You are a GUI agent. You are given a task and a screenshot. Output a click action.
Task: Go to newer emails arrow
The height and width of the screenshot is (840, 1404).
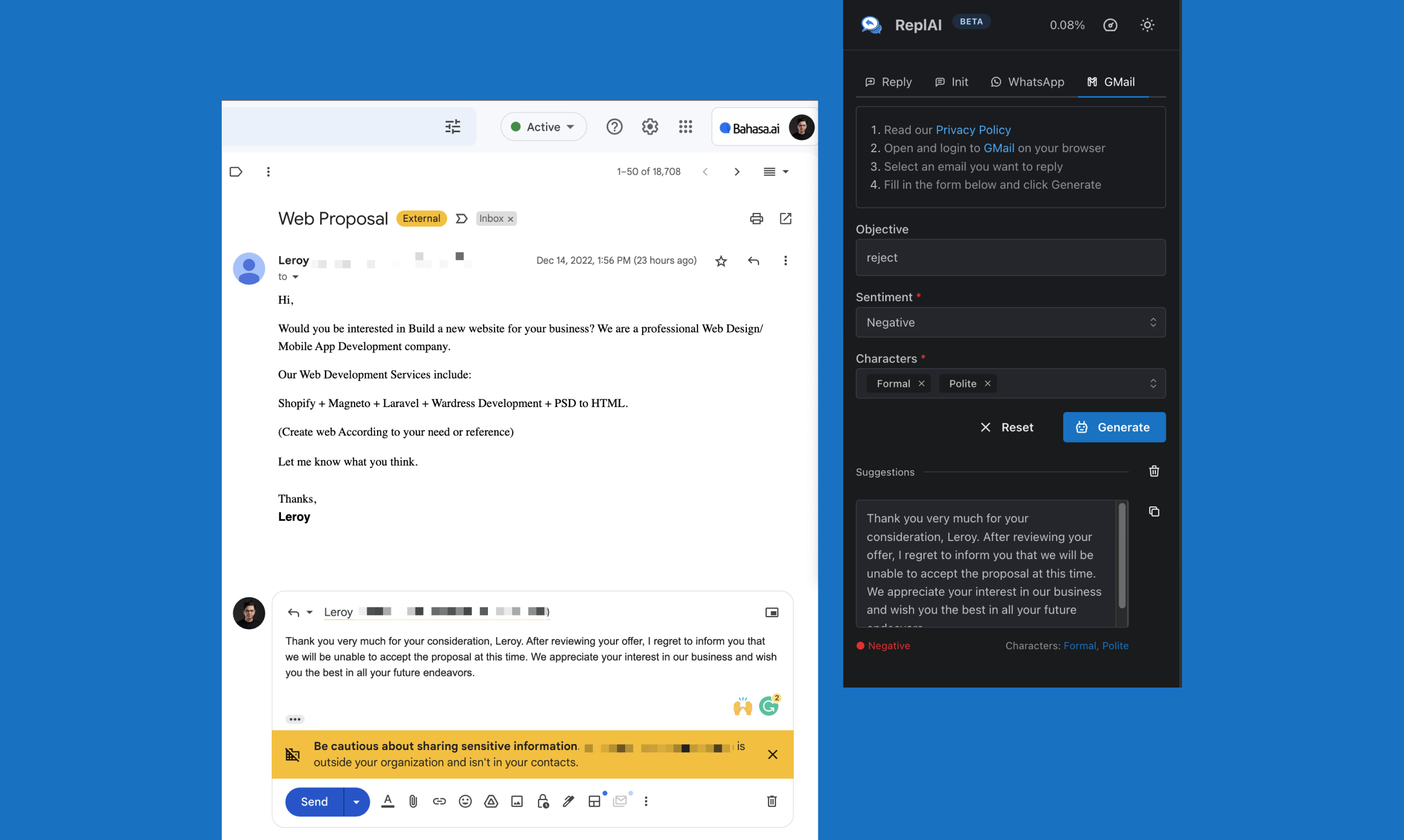click(x=705, y=172)
